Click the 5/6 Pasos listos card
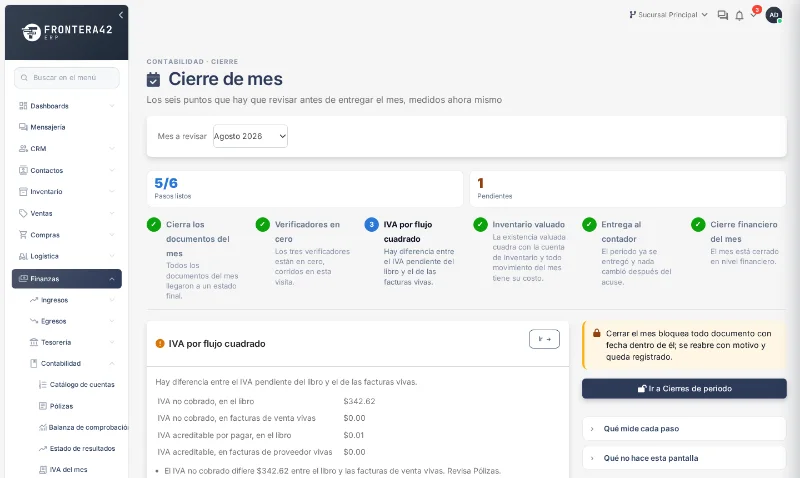This screenshot has height=478, width=800. pos(305,189)
